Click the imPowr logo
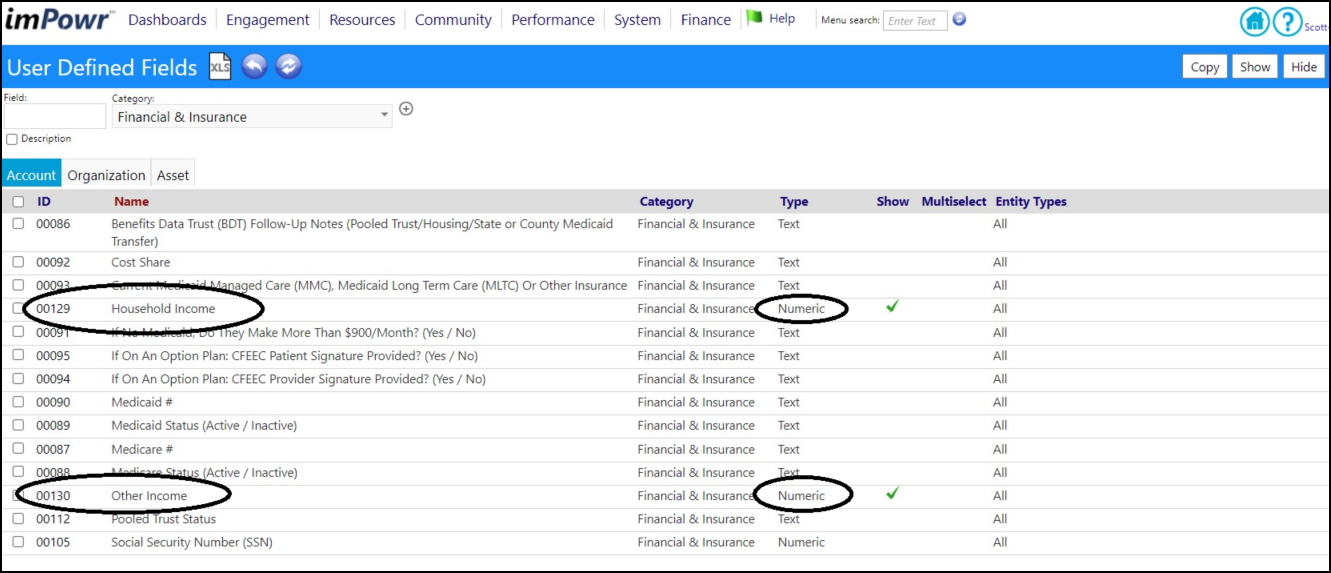This screenshot has width=1331, height=573. pos(61,18)
